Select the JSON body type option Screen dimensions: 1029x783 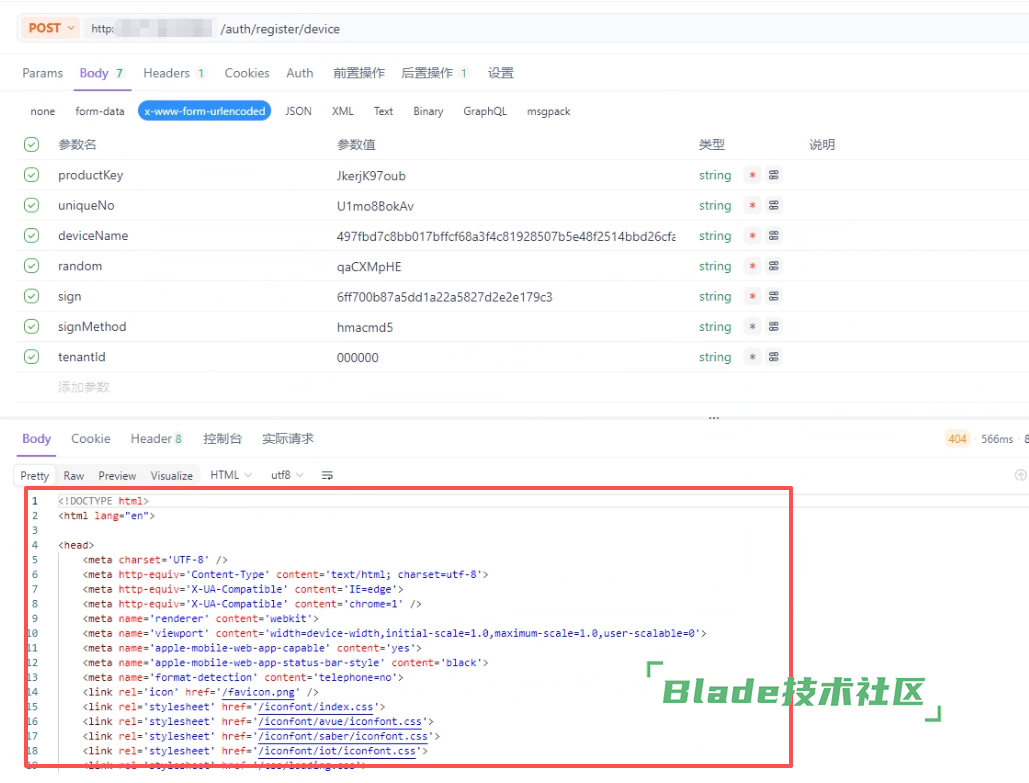(x=298, y=111)
